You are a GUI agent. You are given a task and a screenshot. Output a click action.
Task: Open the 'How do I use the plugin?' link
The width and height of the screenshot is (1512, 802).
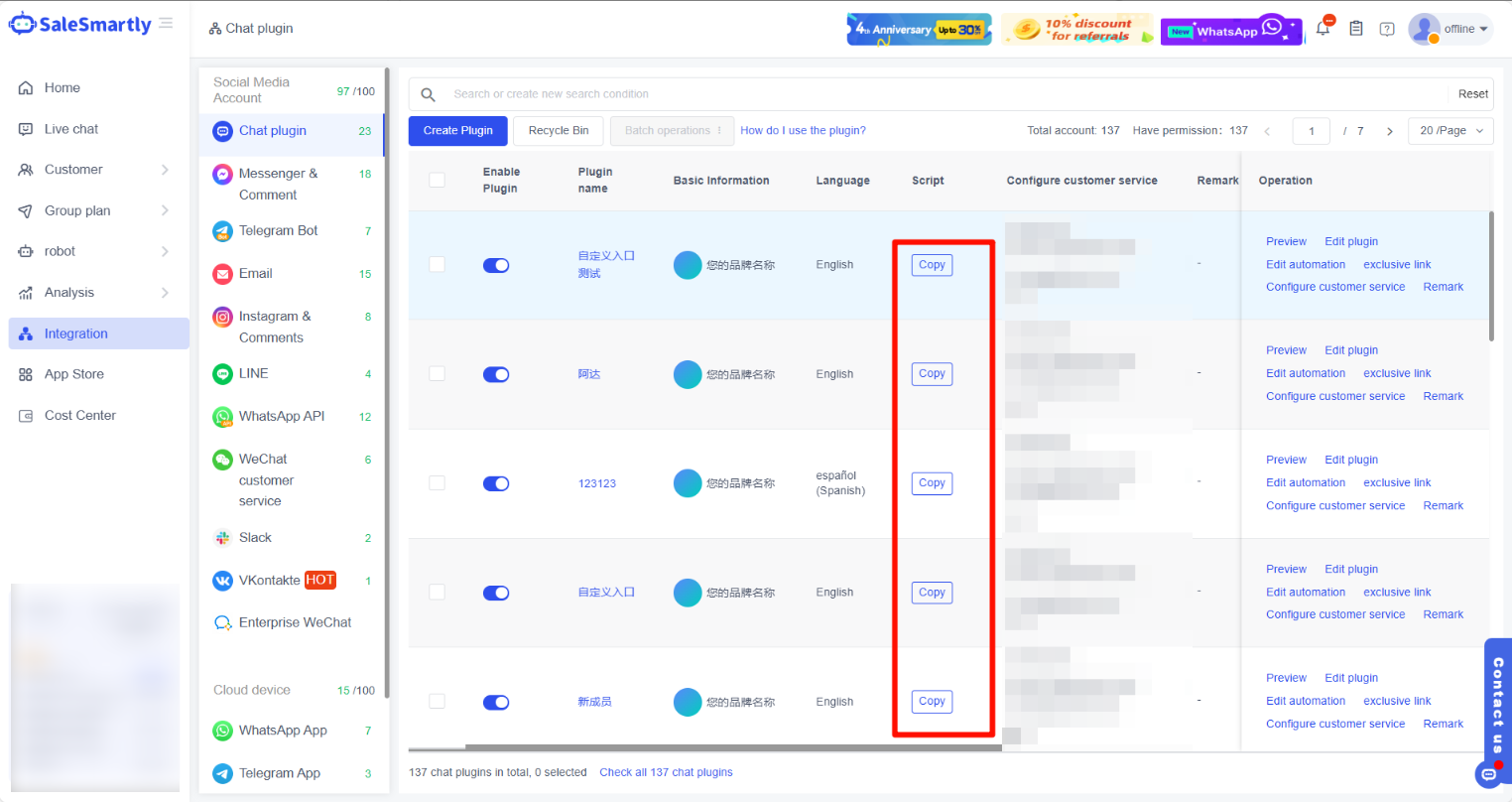(x=803, y=131)
